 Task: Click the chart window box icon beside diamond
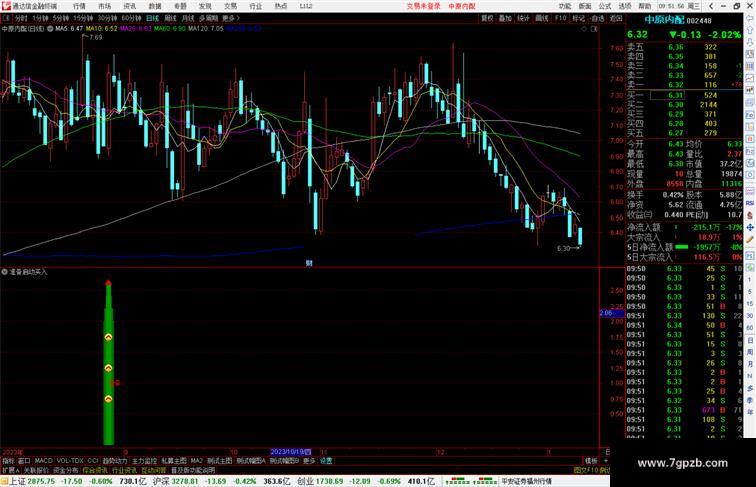tap(594, 29)
